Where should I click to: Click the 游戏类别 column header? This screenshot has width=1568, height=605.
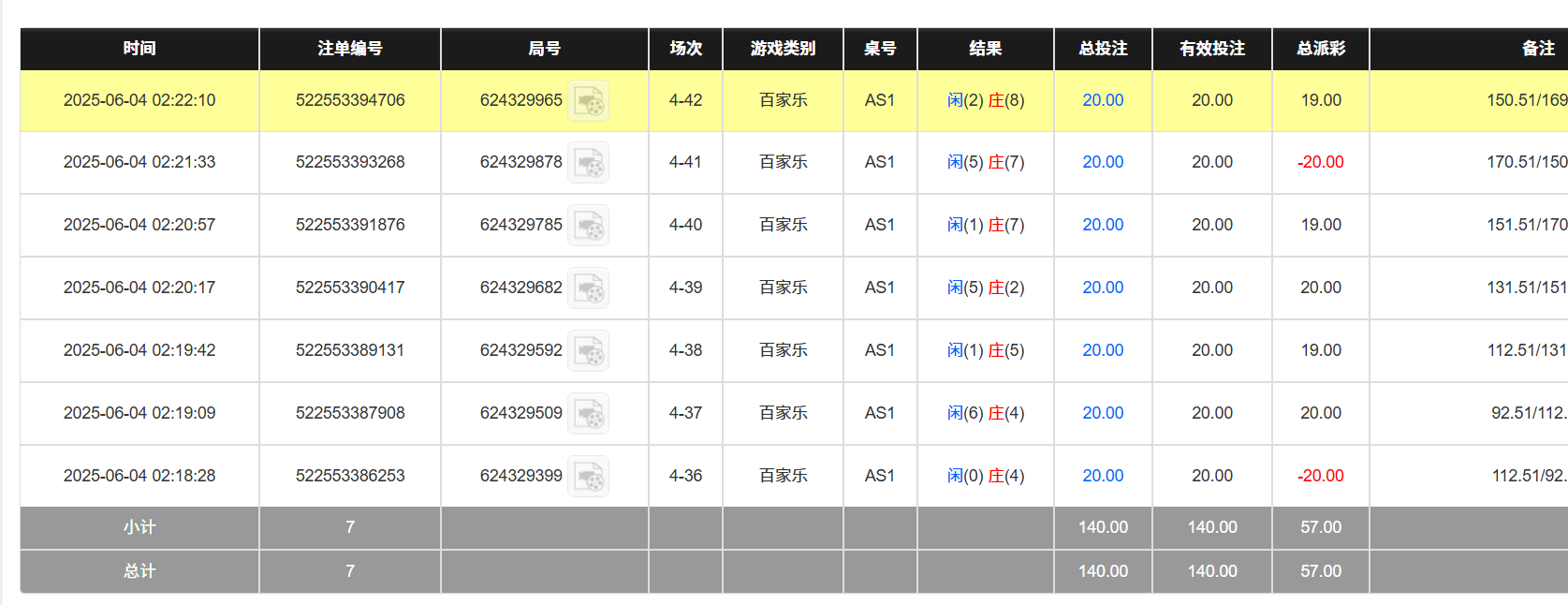[x=783, y=49]
